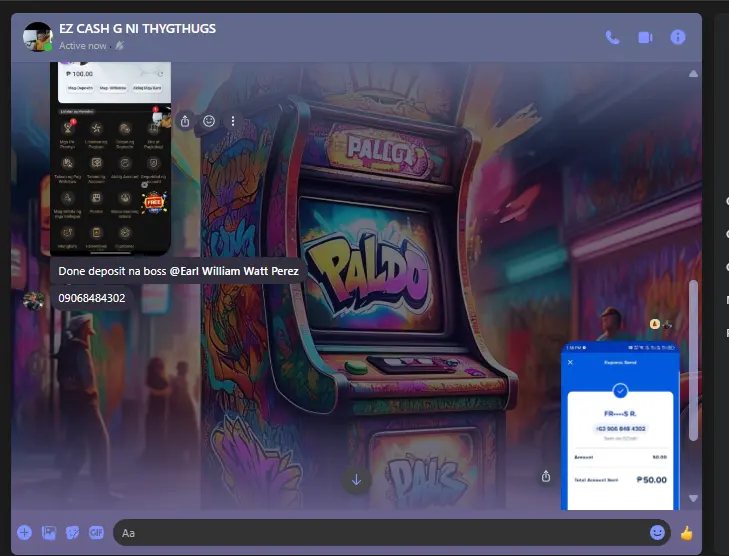The image size is (729, 556).
Task: Open the conversation info panel
Action: pyautogui.click(x=678, y=37)
